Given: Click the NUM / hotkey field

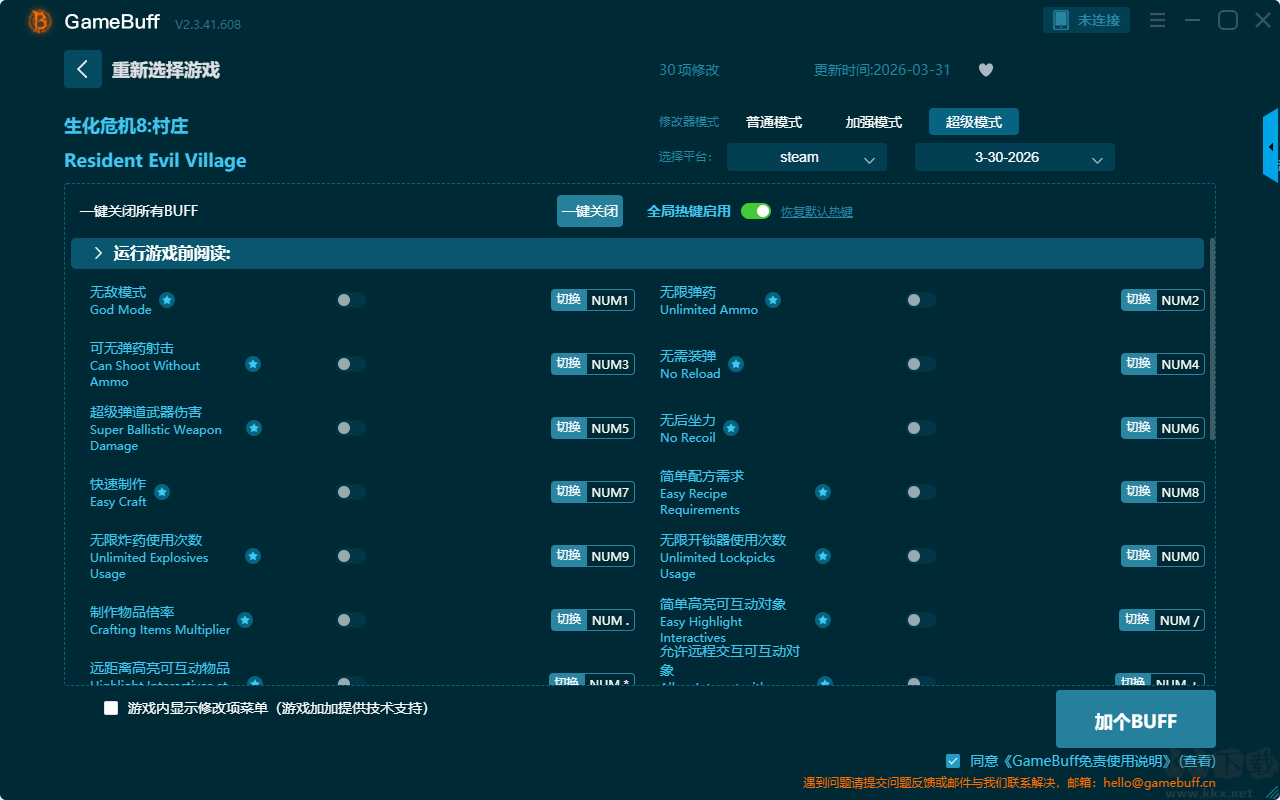Looking at the screenshot, I should tap(1179, 620).
